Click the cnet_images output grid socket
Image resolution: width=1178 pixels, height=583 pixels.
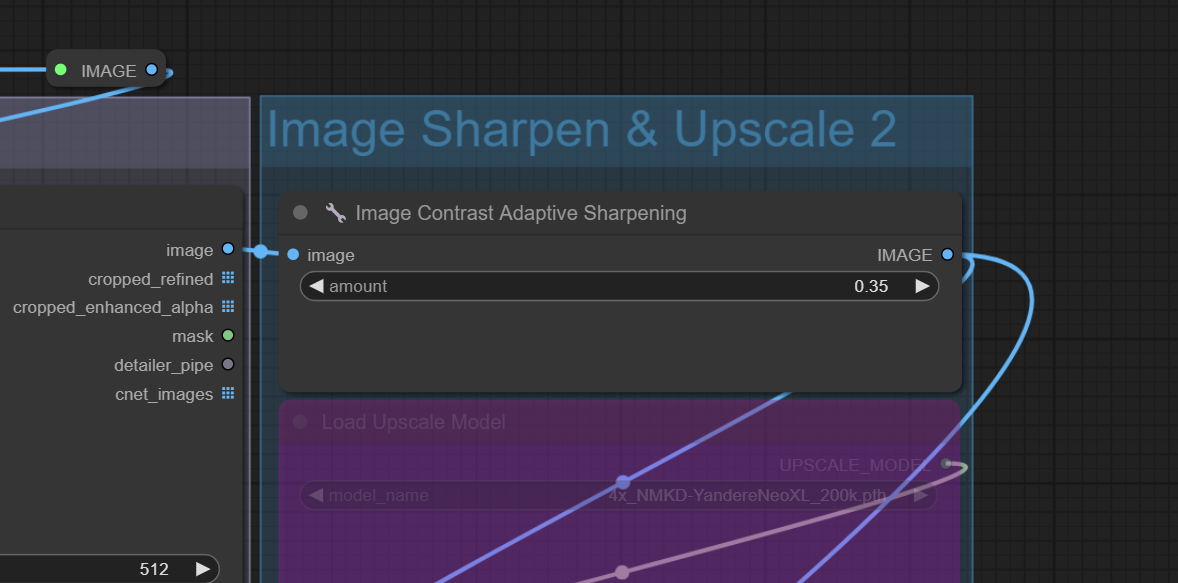point(228,394)
